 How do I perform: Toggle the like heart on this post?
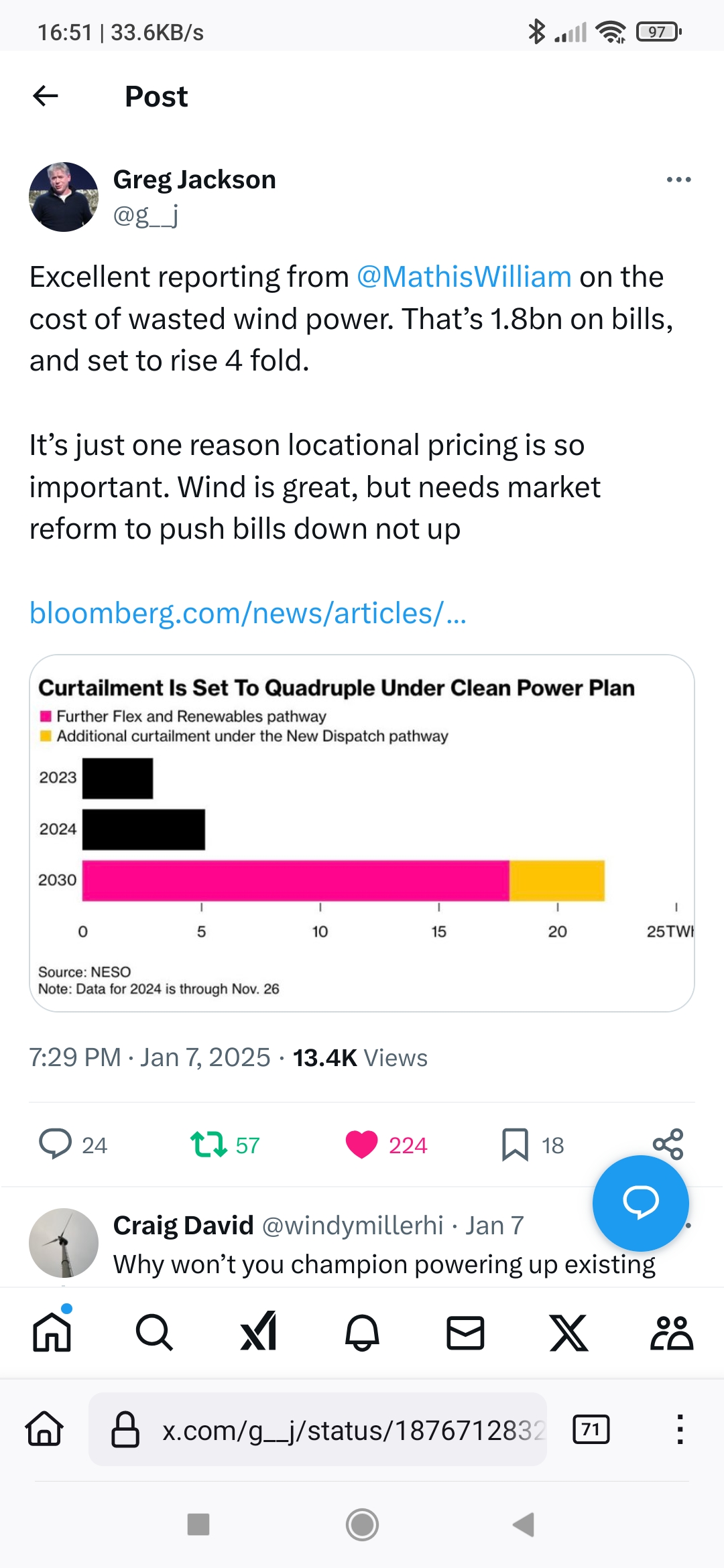click(362, 1145)
